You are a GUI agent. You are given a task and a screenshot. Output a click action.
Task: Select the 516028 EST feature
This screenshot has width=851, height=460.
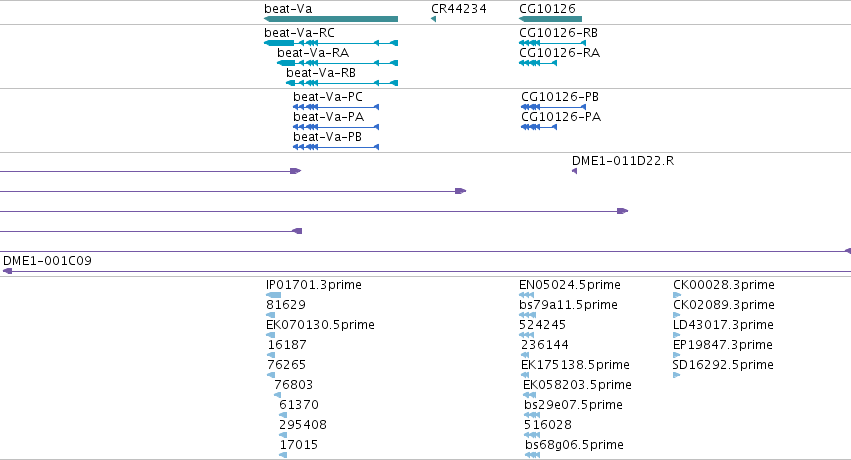click(x=548, y=426)
